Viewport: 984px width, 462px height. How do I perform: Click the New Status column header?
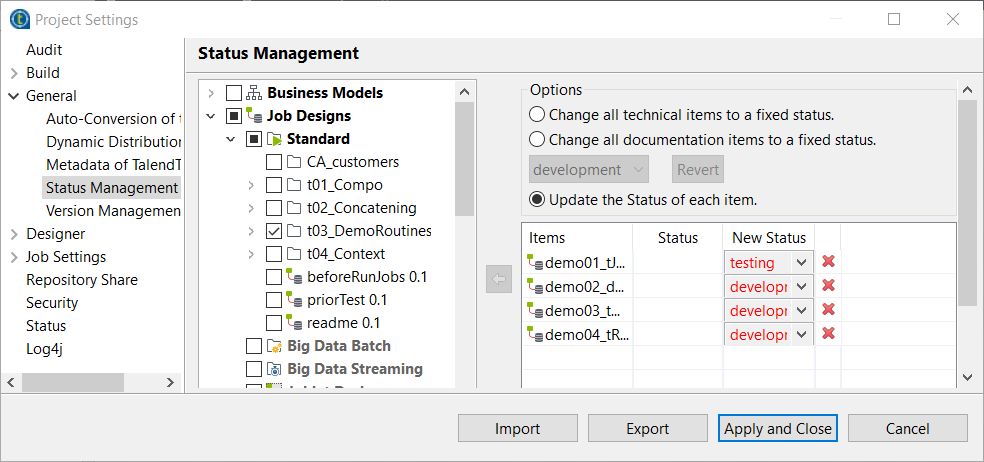pyautogui.click(x=768, y=238)
